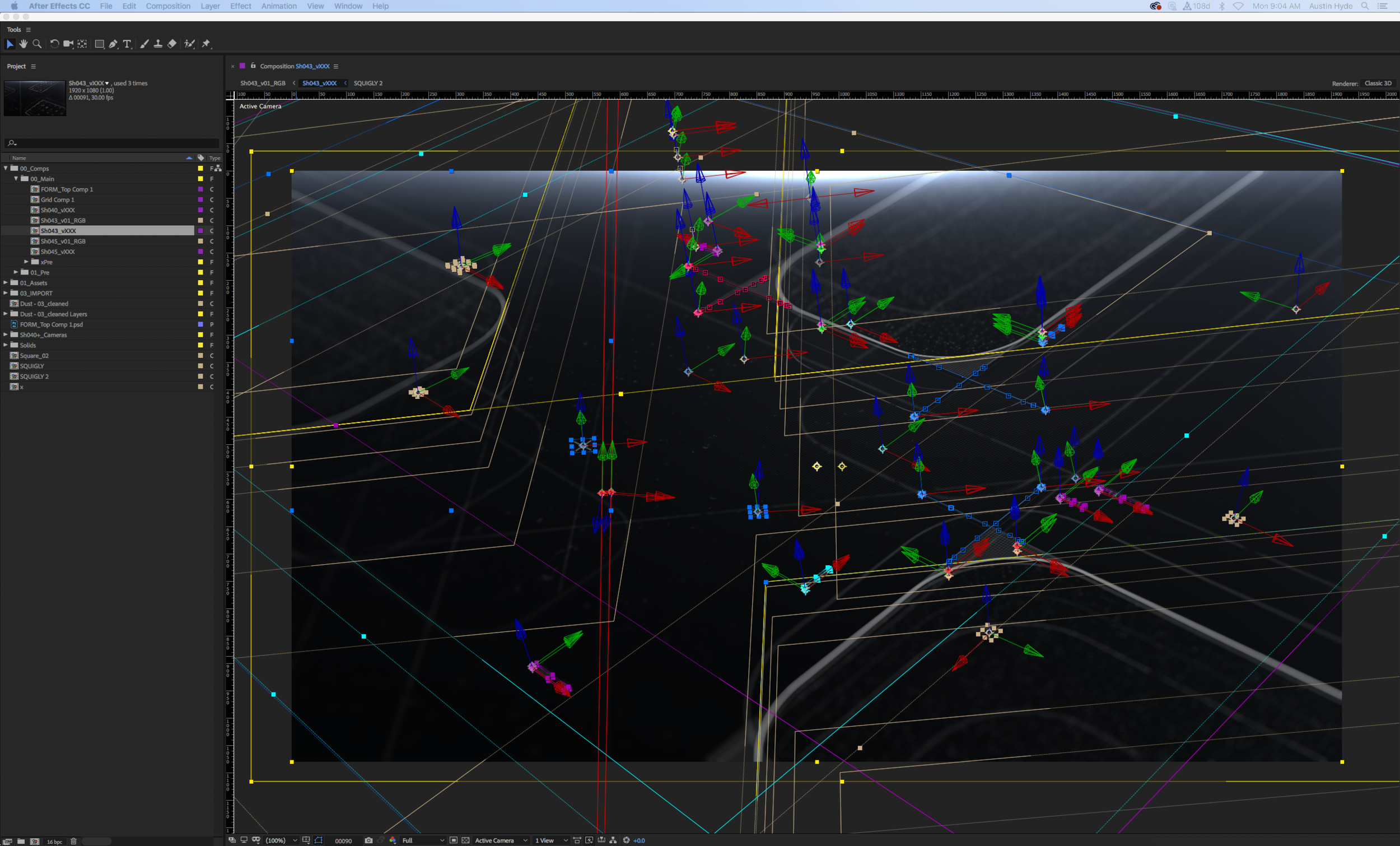Select the Pan Behind anchor point tool
The width and height of the screenshot is (1400, 846).
[x=82, y=44]
